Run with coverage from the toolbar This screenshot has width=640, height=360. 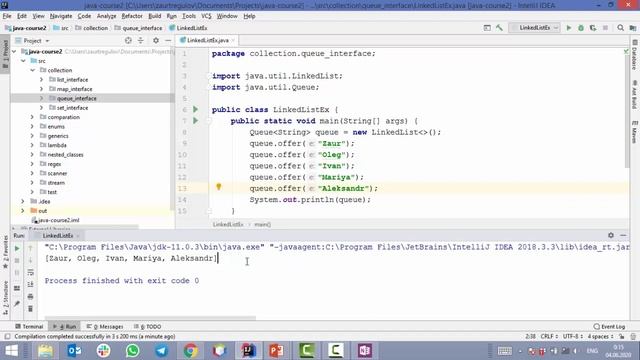tap(593, 28)
